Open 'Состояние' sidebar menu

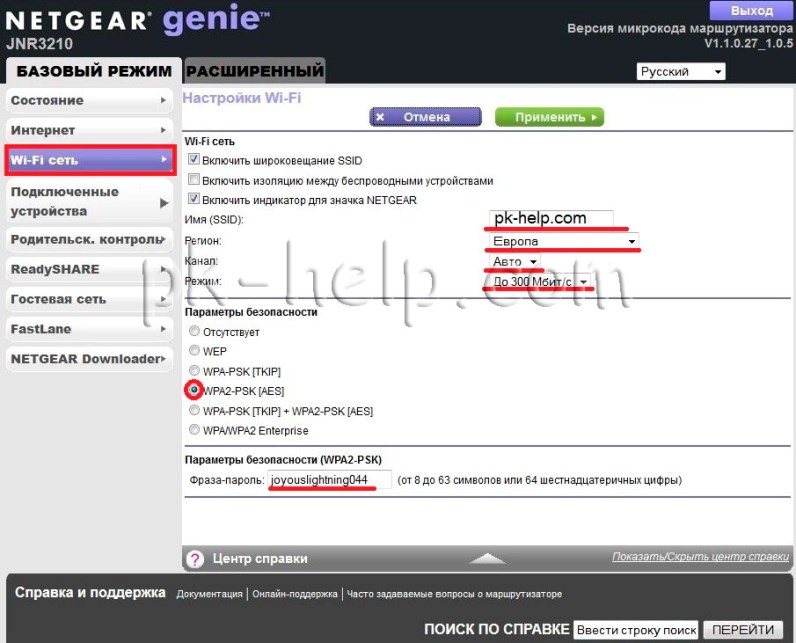[x=89, y=100]
